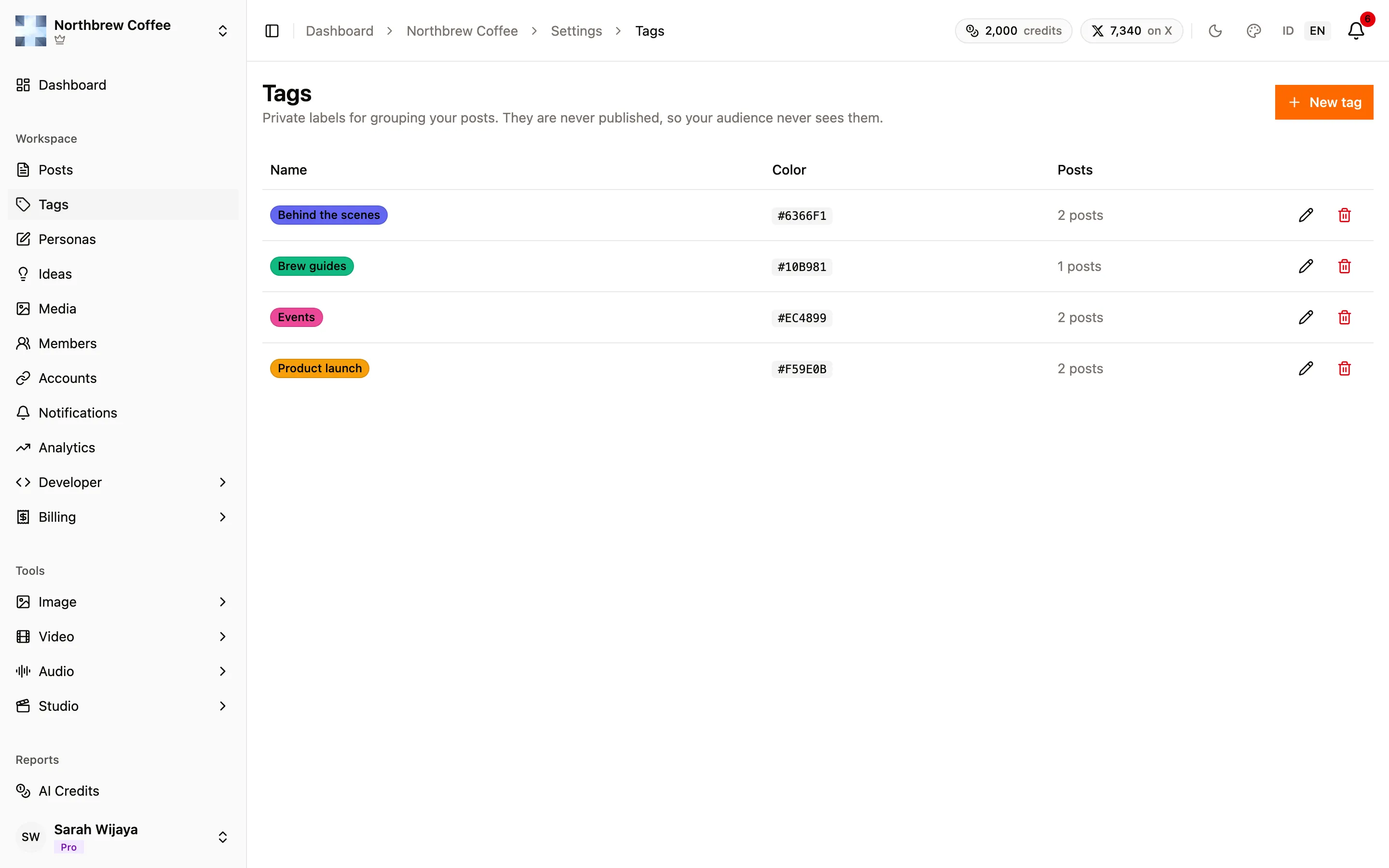Click the #6366F1 color code

coord(802,216)
